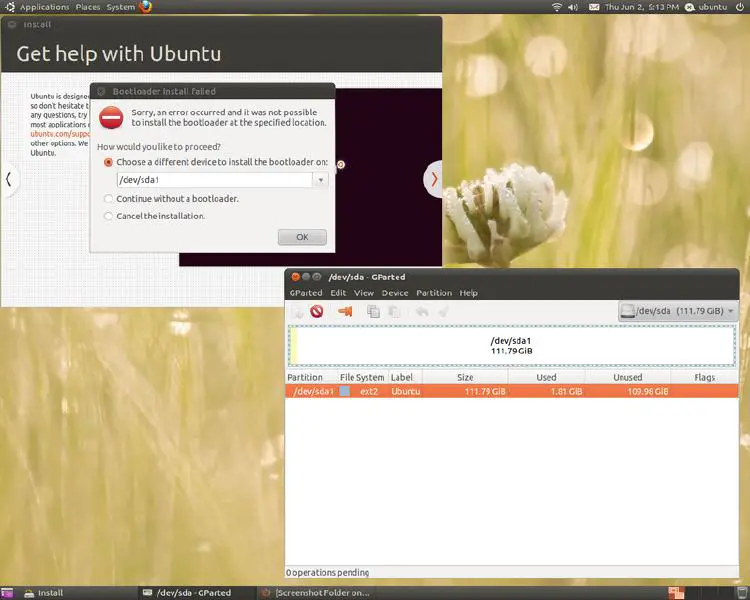750x600 pixels.
Task: Click the Undo last operation icon in GParted
Action: 422,311
